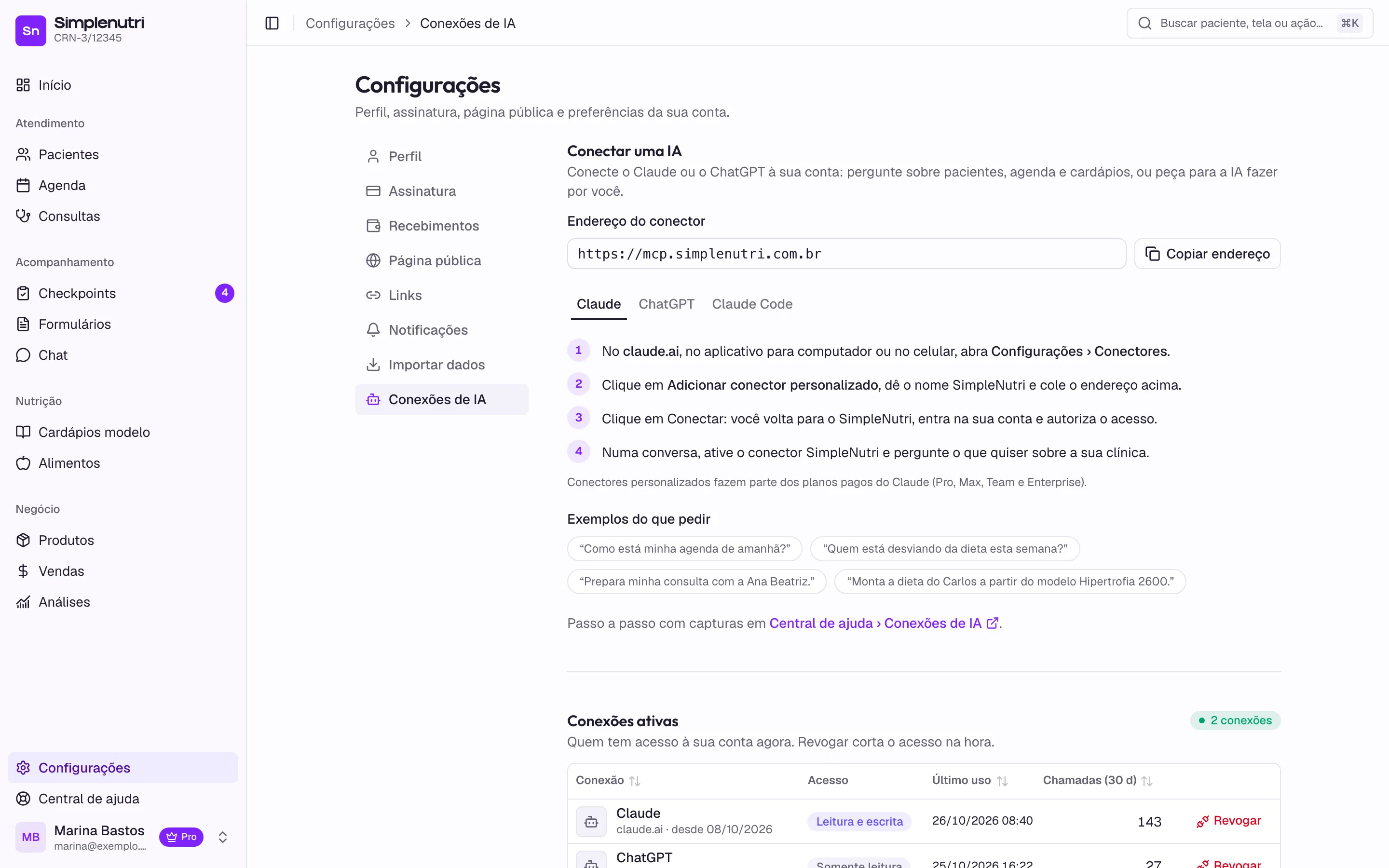Switch to the ChatGPT tab
This screenshot has height=868, width=1389.
point(667,304)
